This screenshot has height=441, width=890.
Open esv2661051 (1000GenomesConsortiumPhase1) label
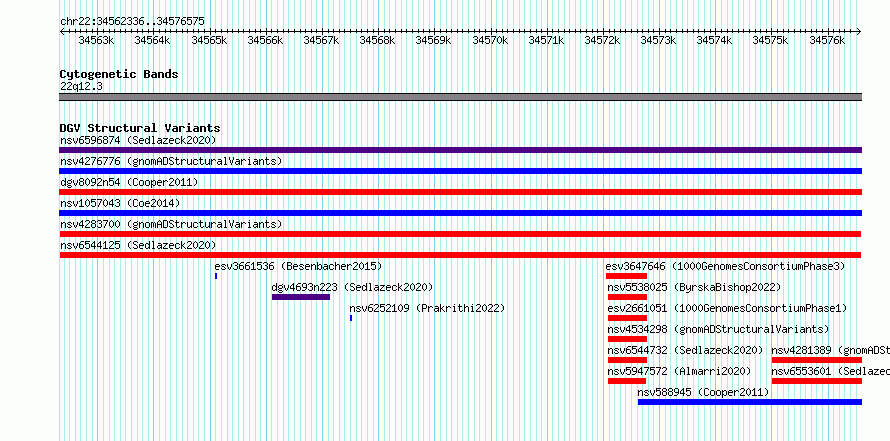point(727,308)
